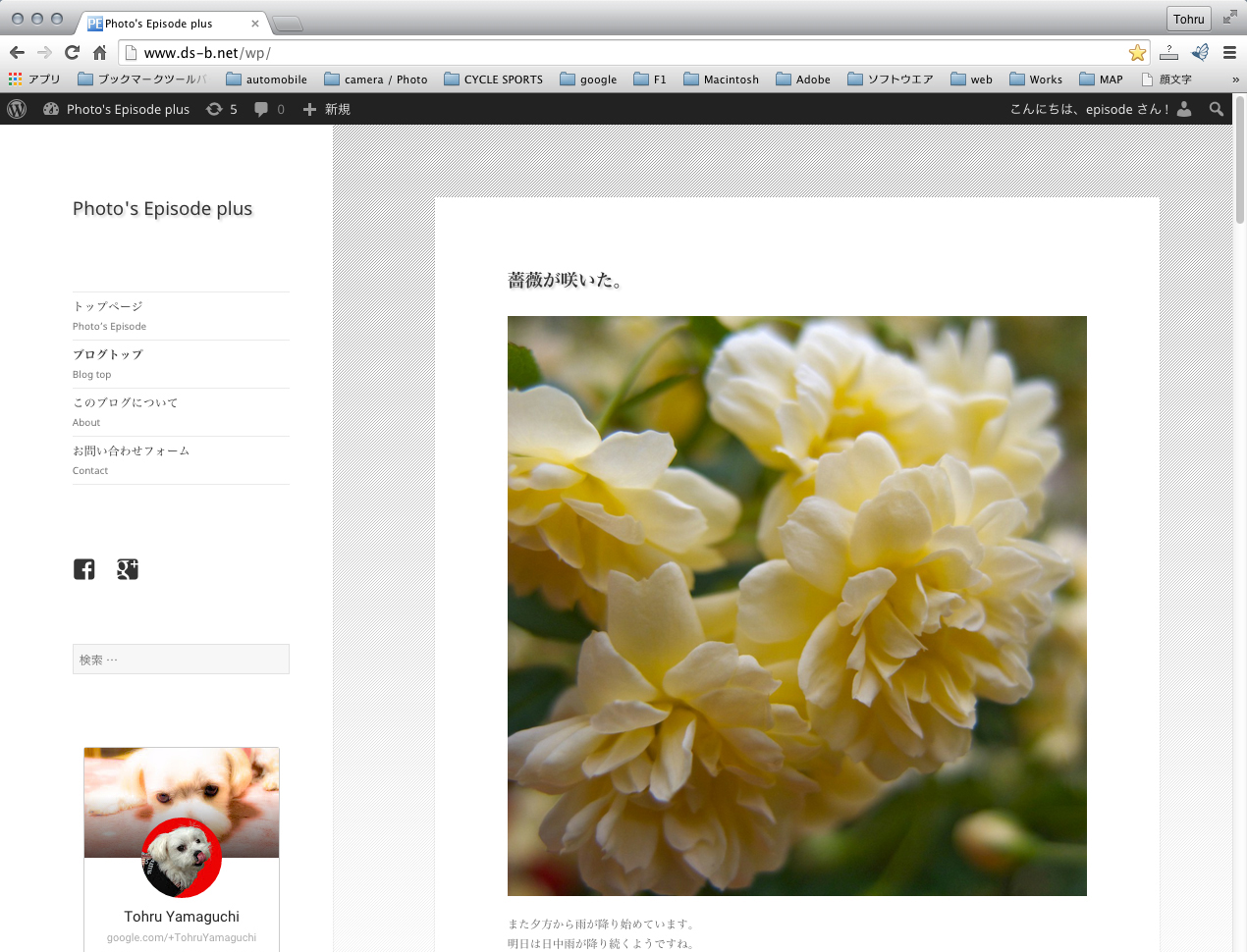
Task: Open the お問い合わせフォーム Contact link
Action: (x=131, y=450)
